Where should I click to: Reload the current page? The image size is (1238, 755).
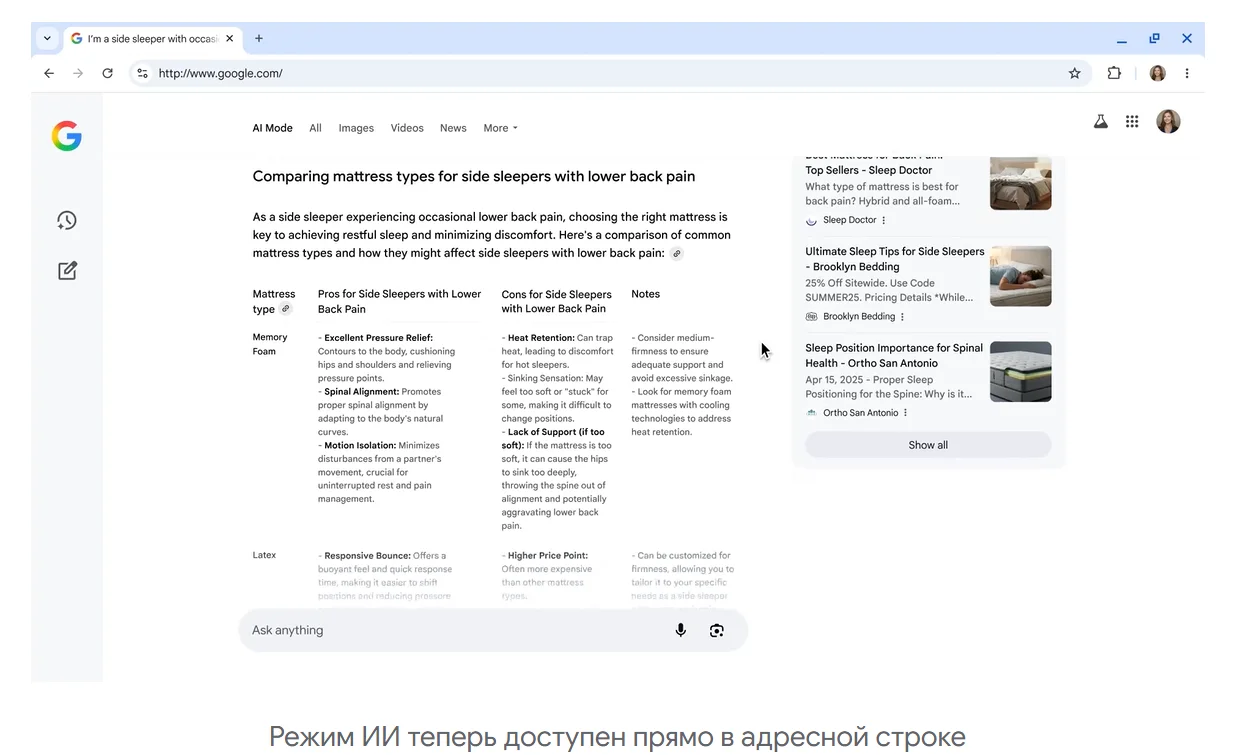(108, 73)
